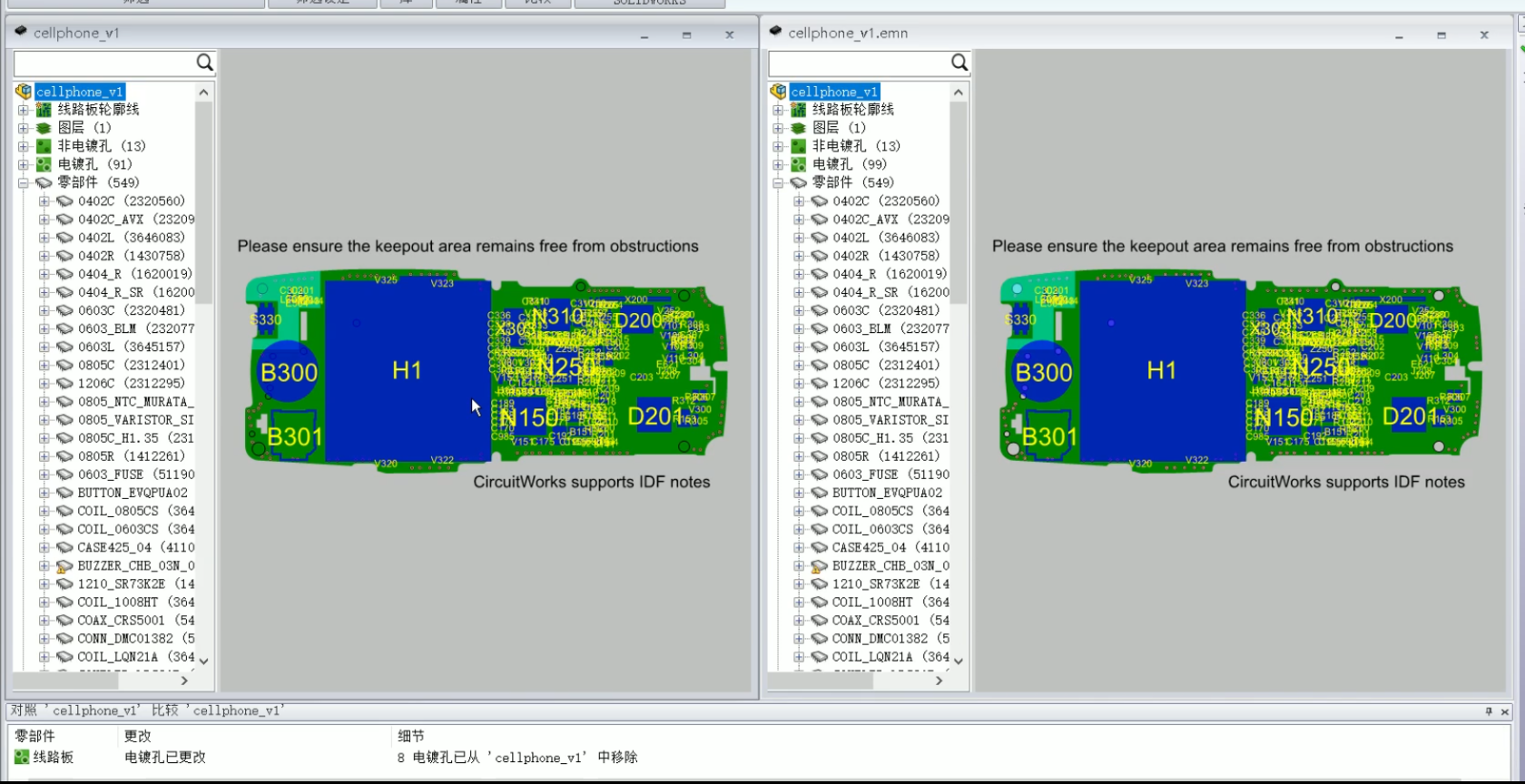Screen dimensions: 1525x784
Task: Expand 非电镀孔 (13) node in left tree
Action: (x=24, y=146)
